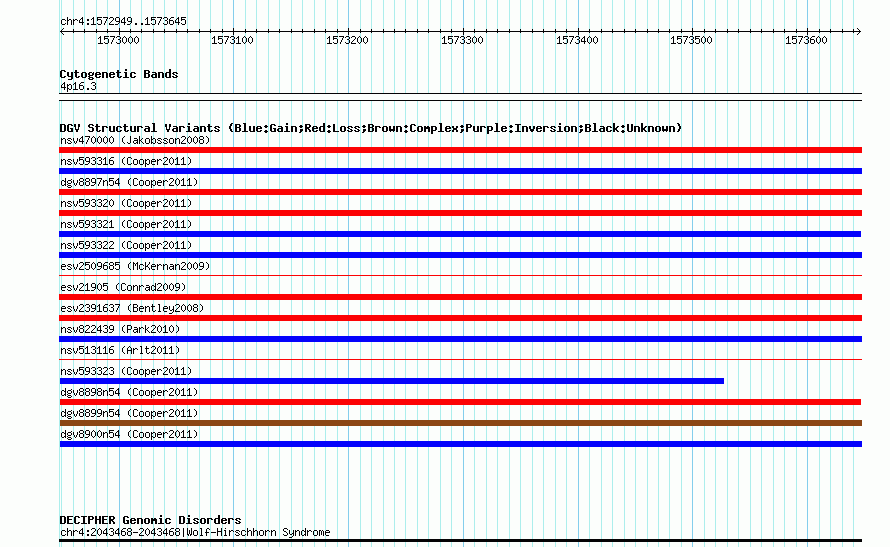Screen dimensions: 890x547
Task: Click the dgv8897n54 (Cooper2011) red bar
Action: [x=460, y=192]
